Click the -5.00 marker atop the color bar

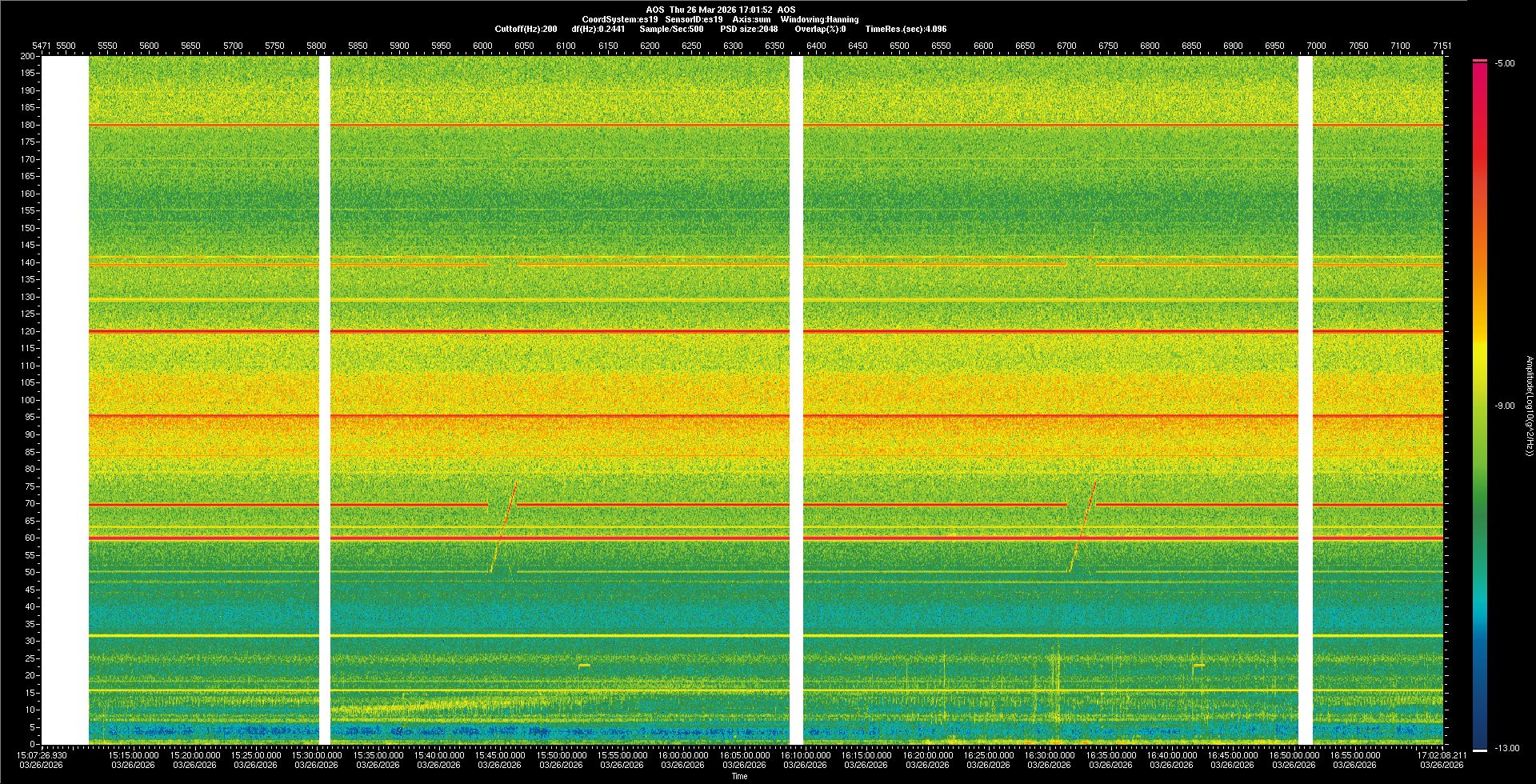[x=1505, y=63]
